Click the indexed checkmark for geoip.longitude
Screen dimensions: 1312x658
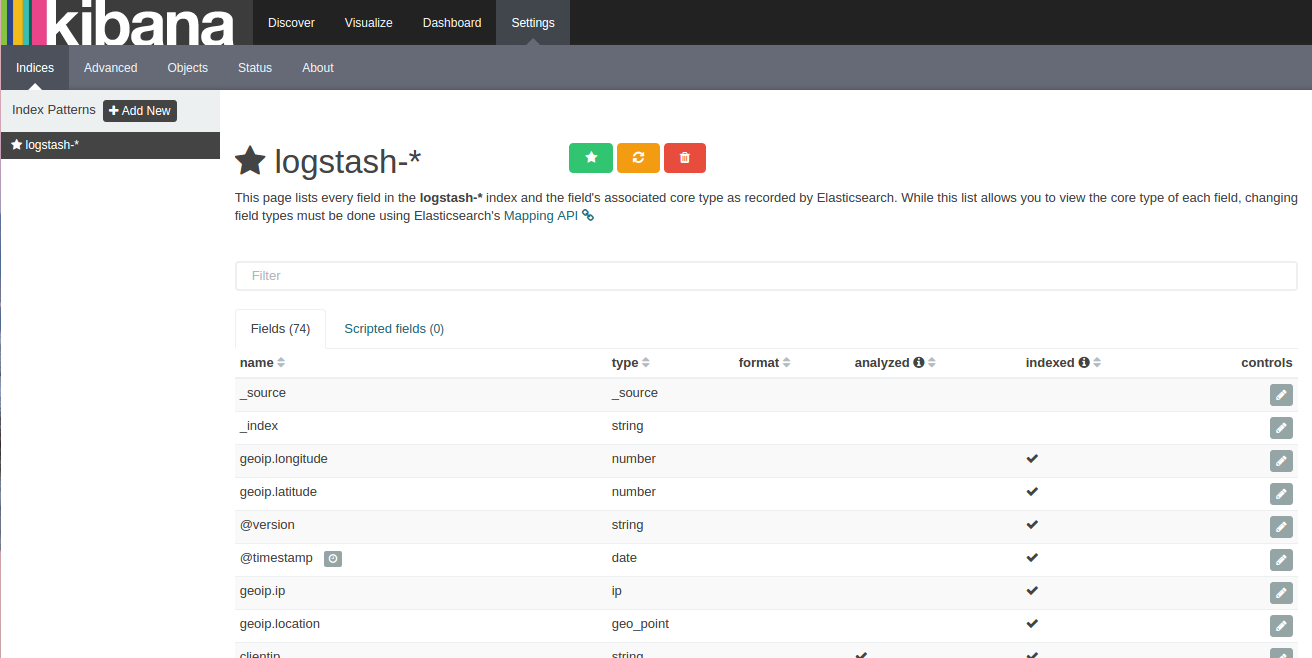click(x=1032, y=459)
